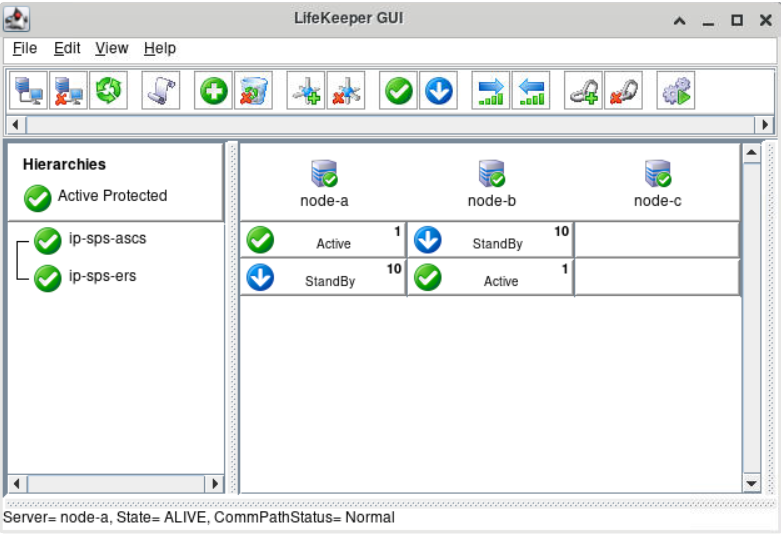The width and height of the screenshot is (781, 535).
Task: Click the Active icon for ip-sps-ascs on node-a
Action: tap(260, 240)
